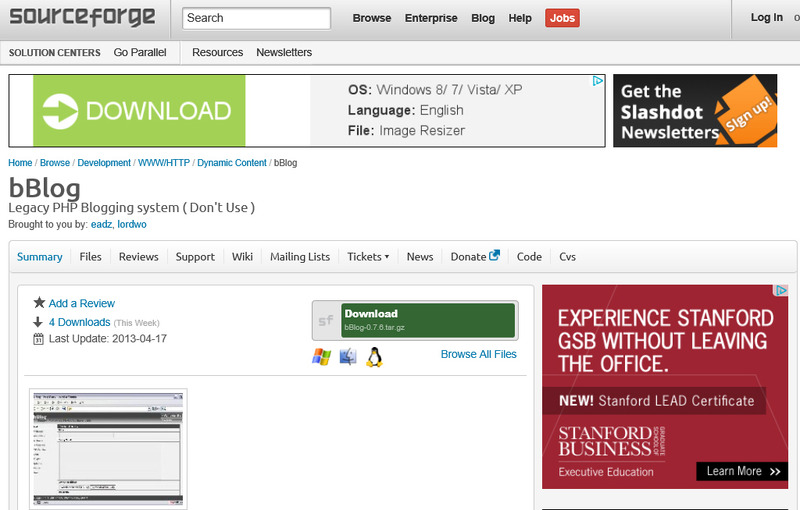Follow the Browse All Files link
Screen dimensions: 800x510
point(478,354)
